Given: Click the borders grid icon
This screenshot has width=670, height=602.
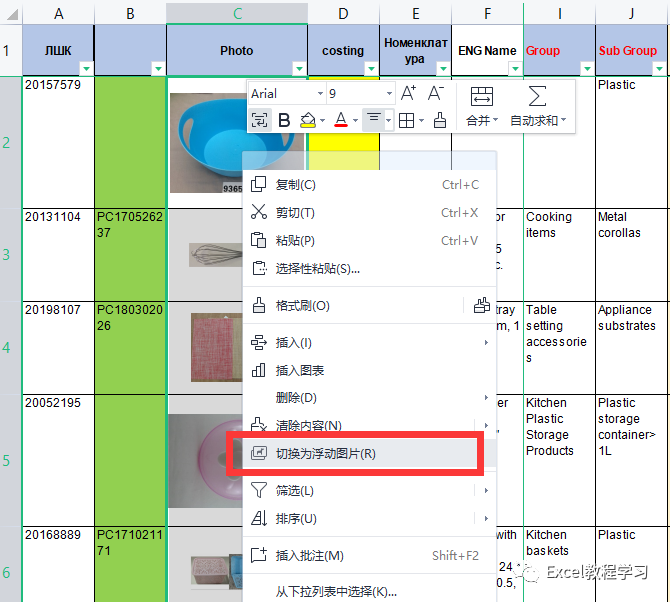Looking at the screenshot, I should pos(406,120).
